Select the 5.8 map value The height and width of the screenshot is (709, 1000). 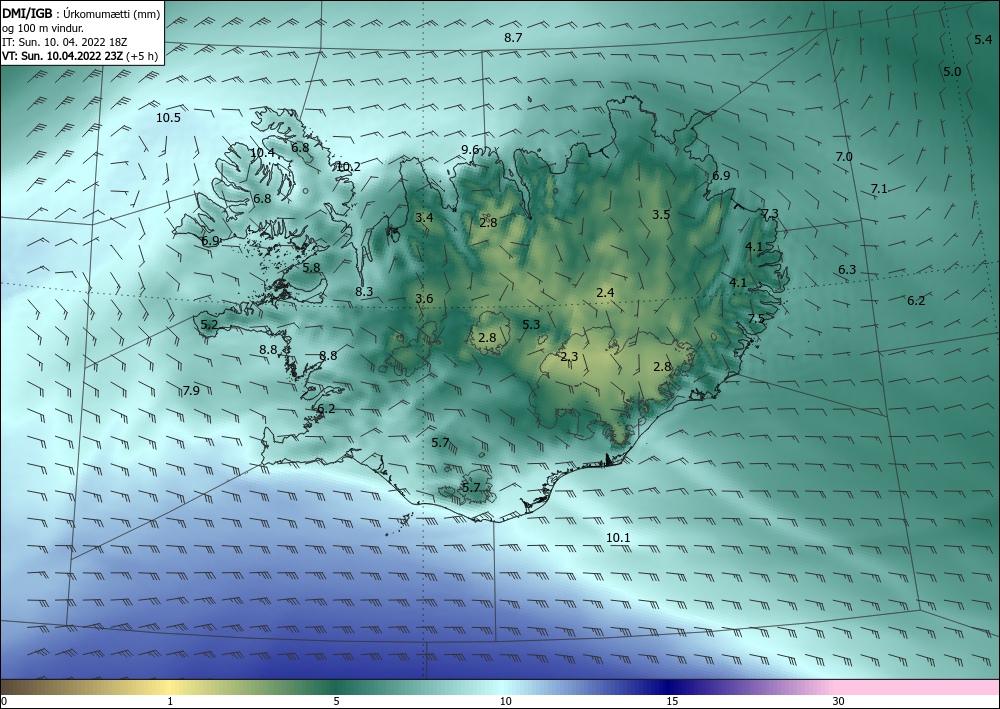pos(311,268)
